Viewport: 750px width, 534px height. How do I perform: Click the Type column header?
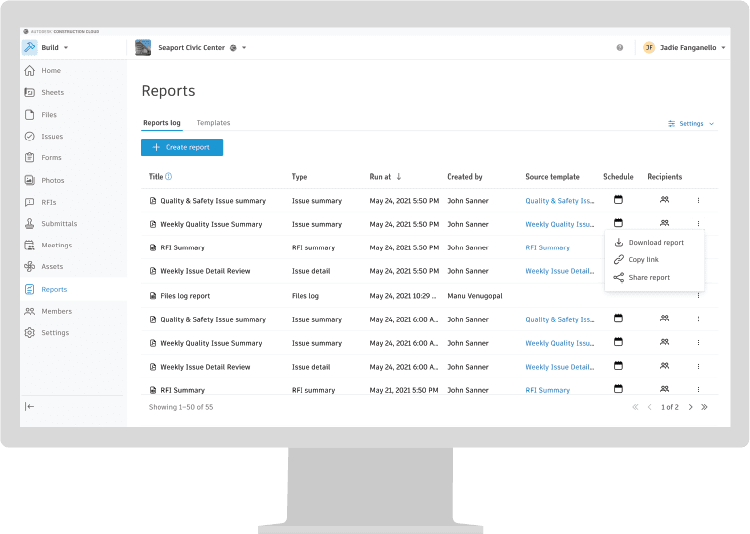coord(299,177)
